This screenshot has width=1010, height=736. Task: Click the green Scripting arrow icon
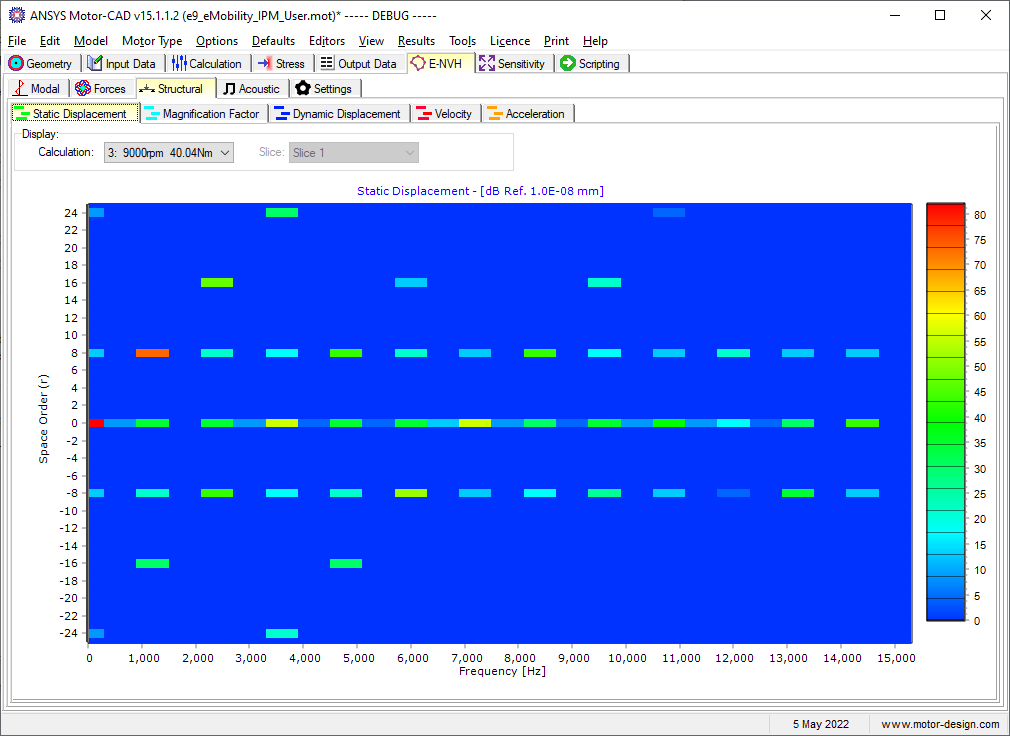(x=567, y=63)
